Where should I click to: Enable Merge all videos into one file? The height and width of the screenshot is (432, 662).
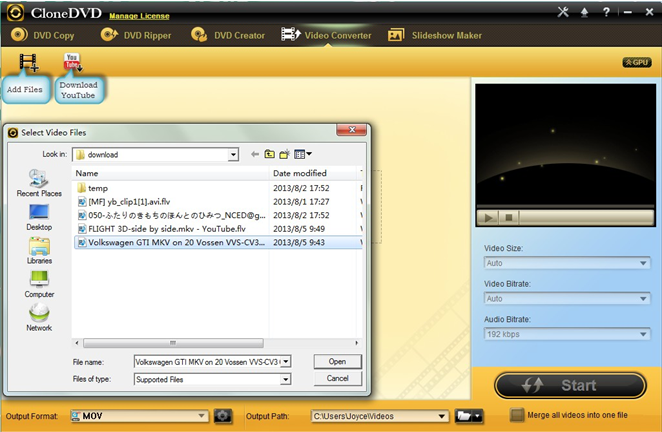(517, 415)
